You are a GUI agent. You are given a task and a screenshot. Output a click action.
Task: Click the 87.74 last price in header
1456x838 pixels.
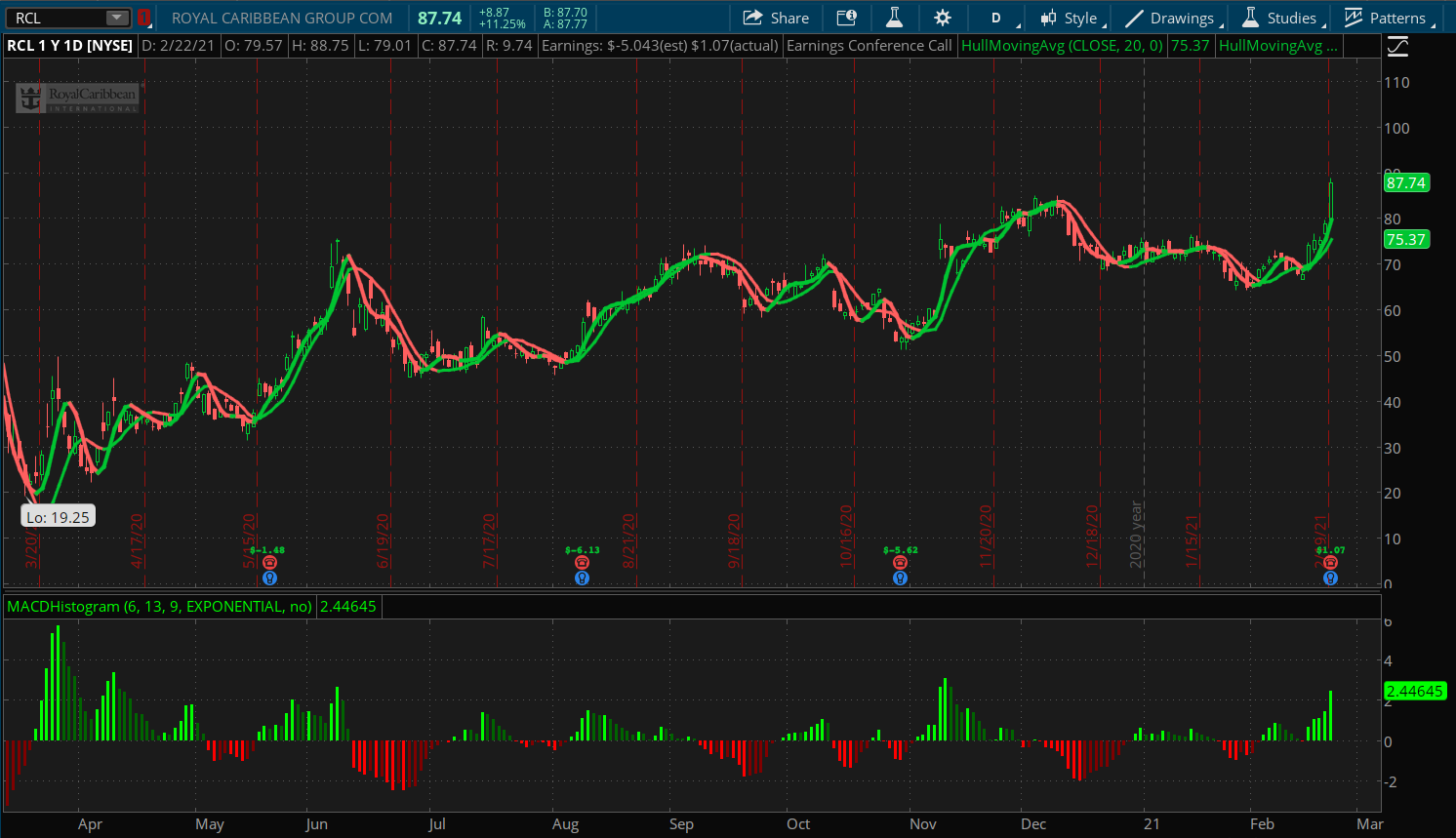point(439,18)
